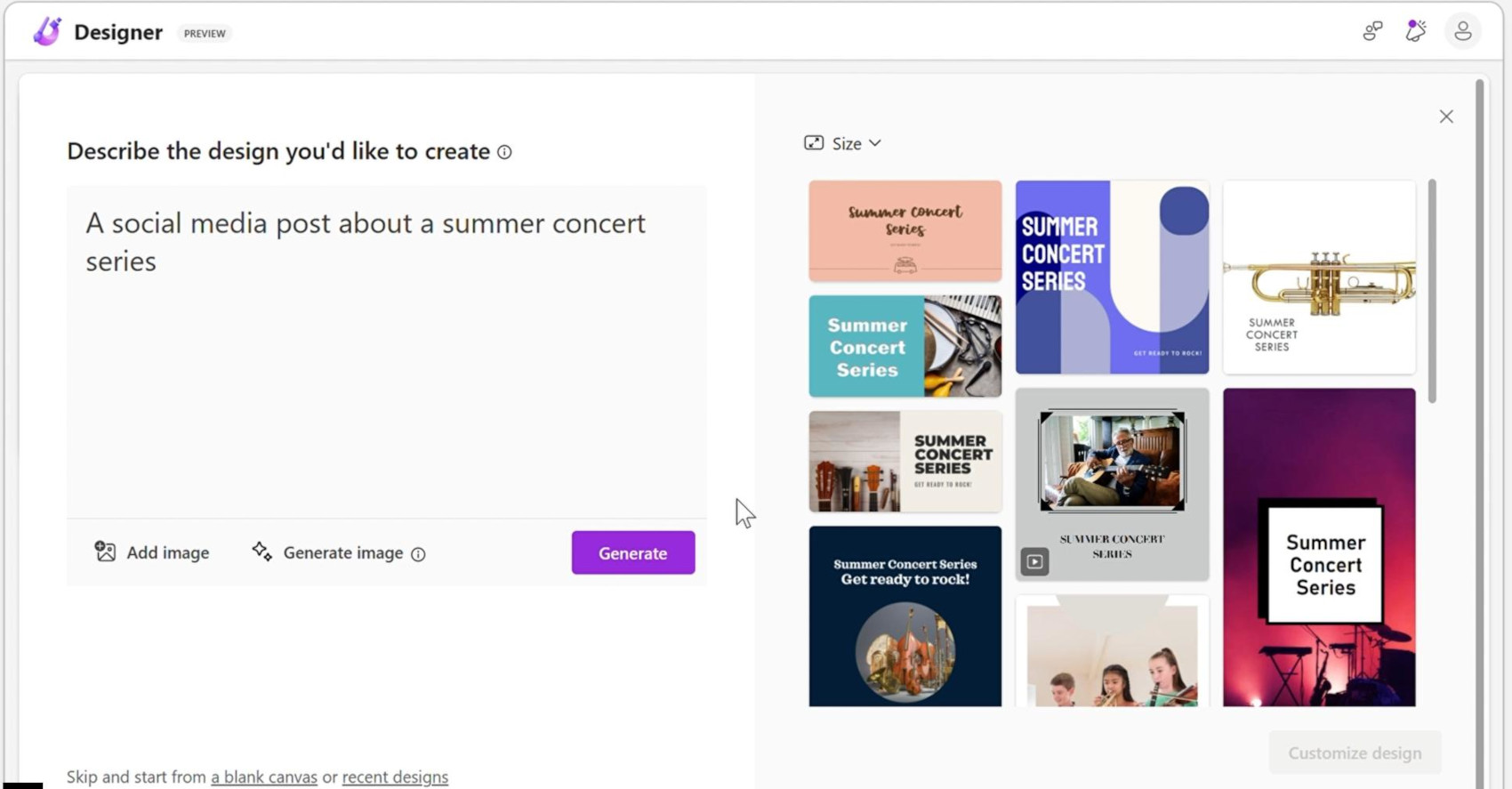
Task: Select the teal Summer Concert Series design
Action: click(x=905, y=346)
